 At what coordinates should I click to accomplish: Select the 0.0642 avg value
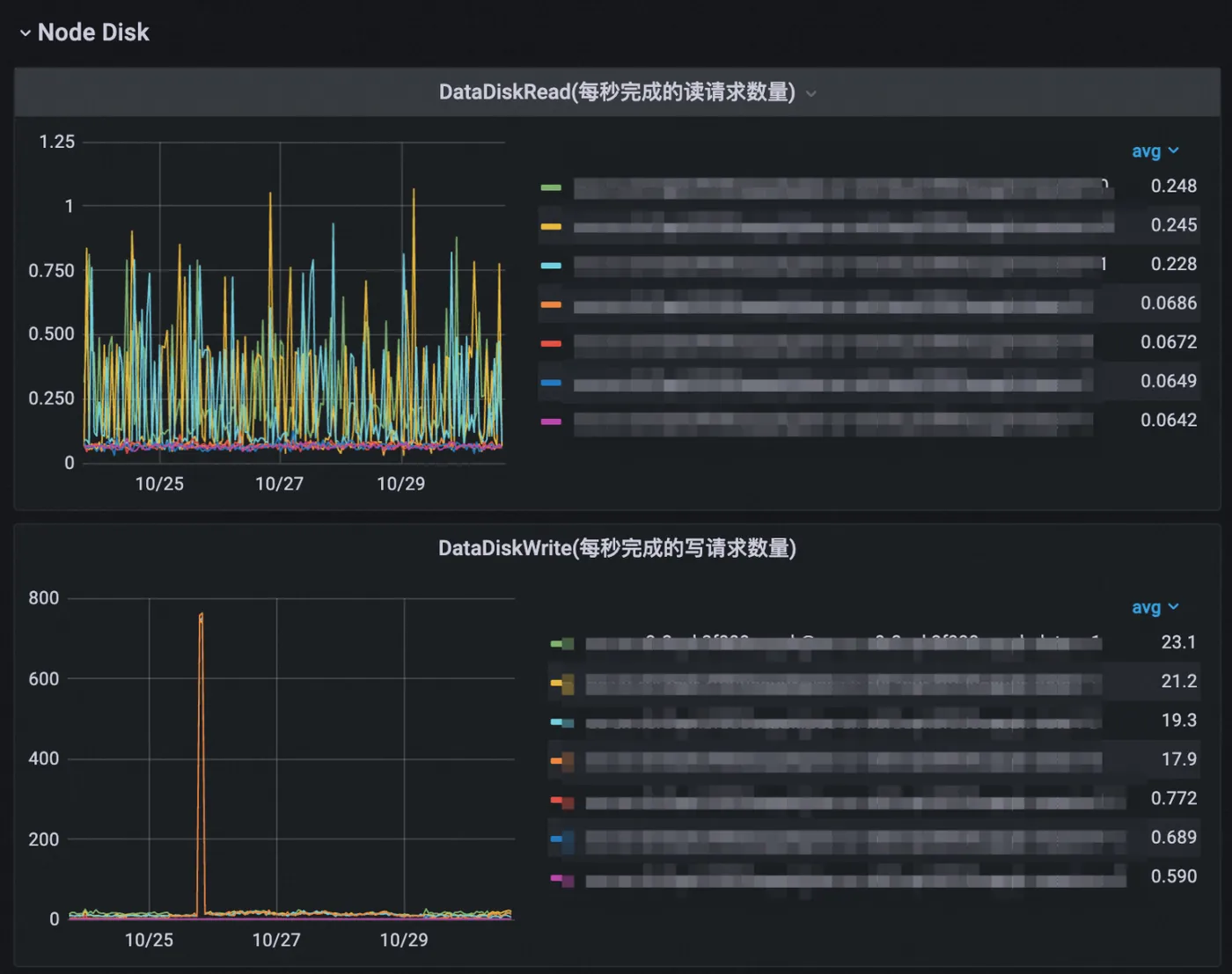(x=1169, y=421)
